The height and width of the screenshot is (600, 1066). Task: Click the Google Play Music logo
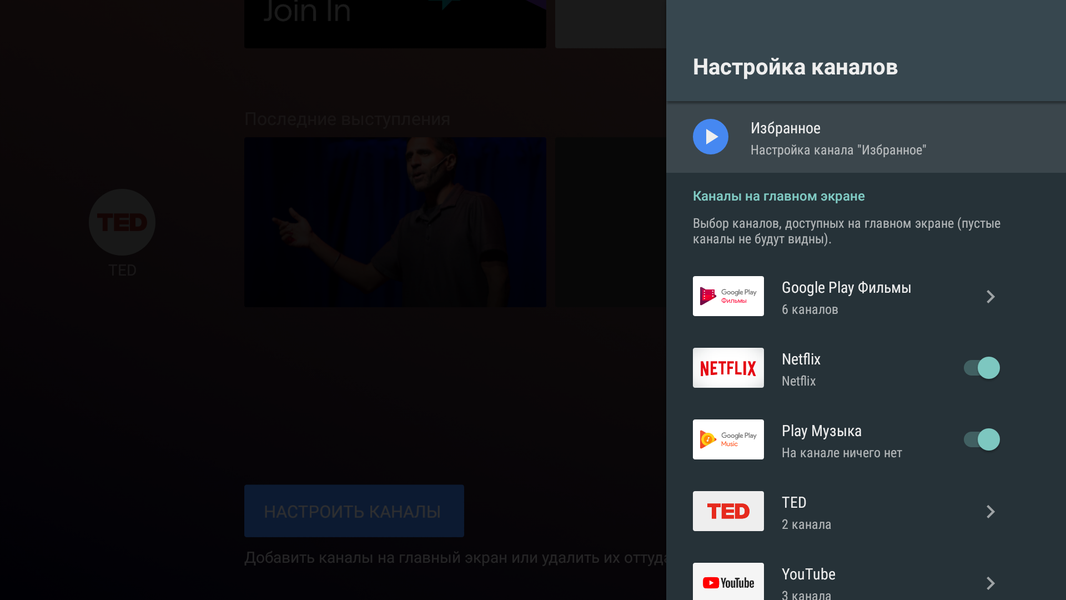click(x=728, y=439)
